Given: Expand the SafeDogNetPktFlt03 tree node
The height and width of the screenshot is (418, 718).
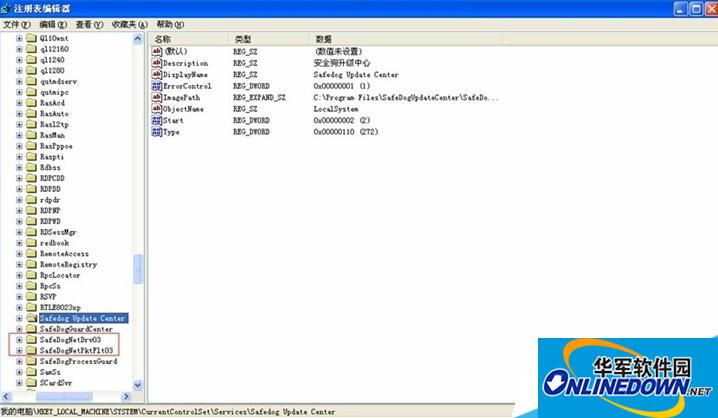Looking at the screenshot, I should (19, 351).
